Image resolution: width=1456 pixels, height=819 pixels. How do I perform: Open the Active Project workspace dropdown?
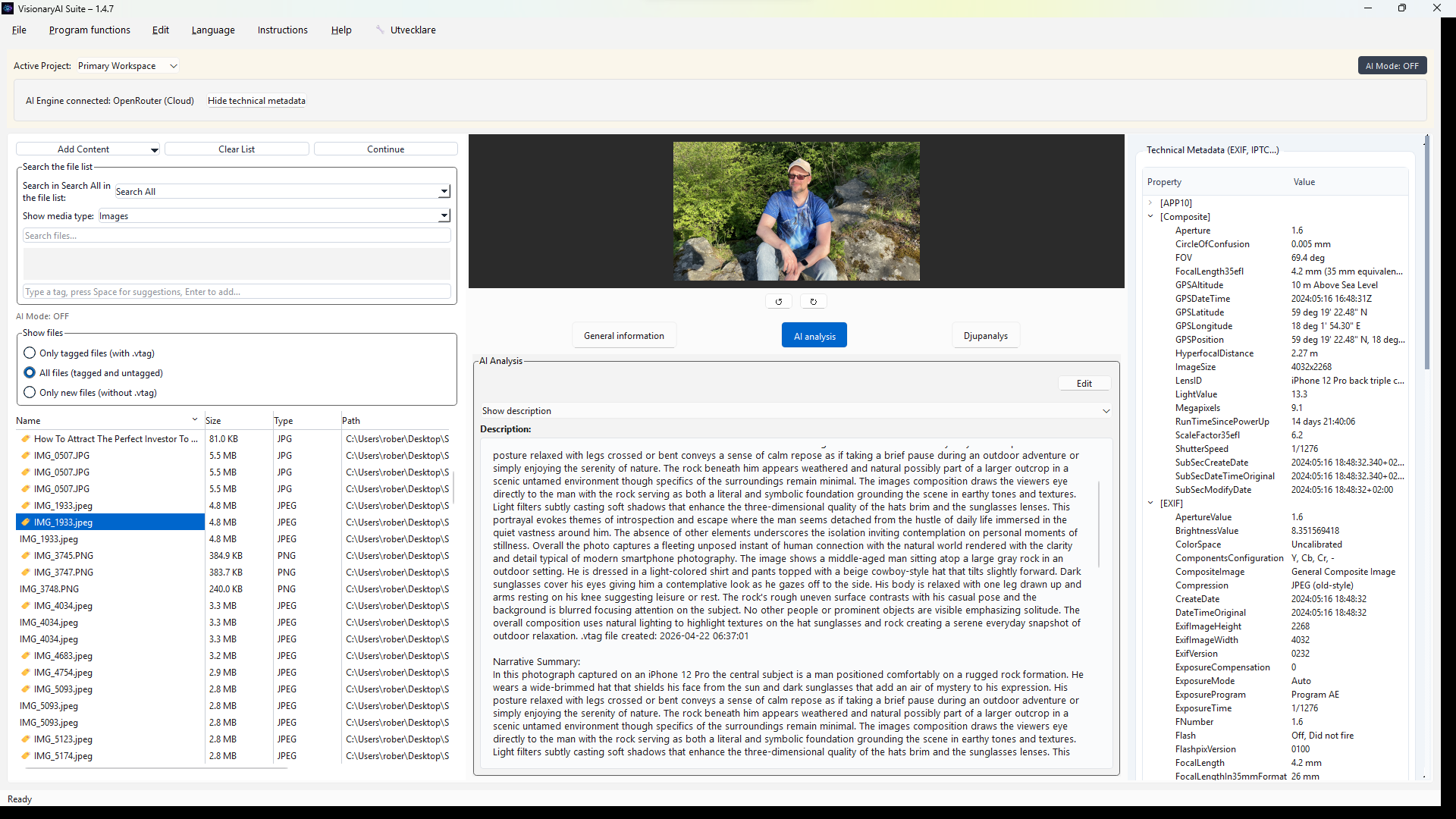pyautogui.click(x=127, y=66)
